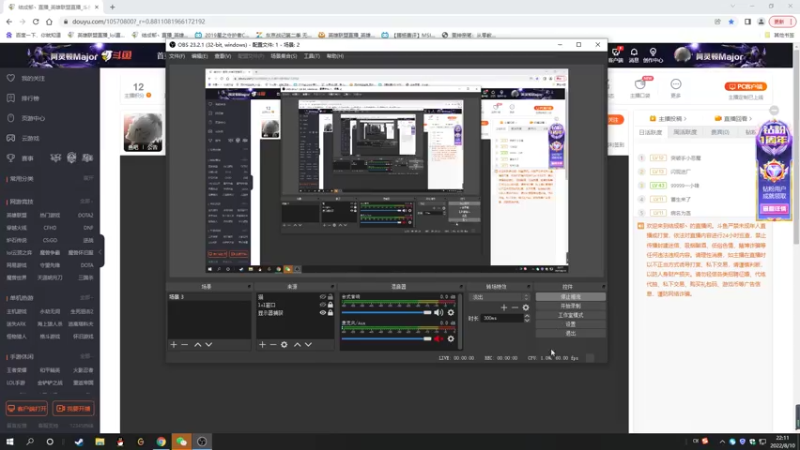Move the scene up in the Scenes list
This screenshot has width=800, height=450.
point(198,345)
